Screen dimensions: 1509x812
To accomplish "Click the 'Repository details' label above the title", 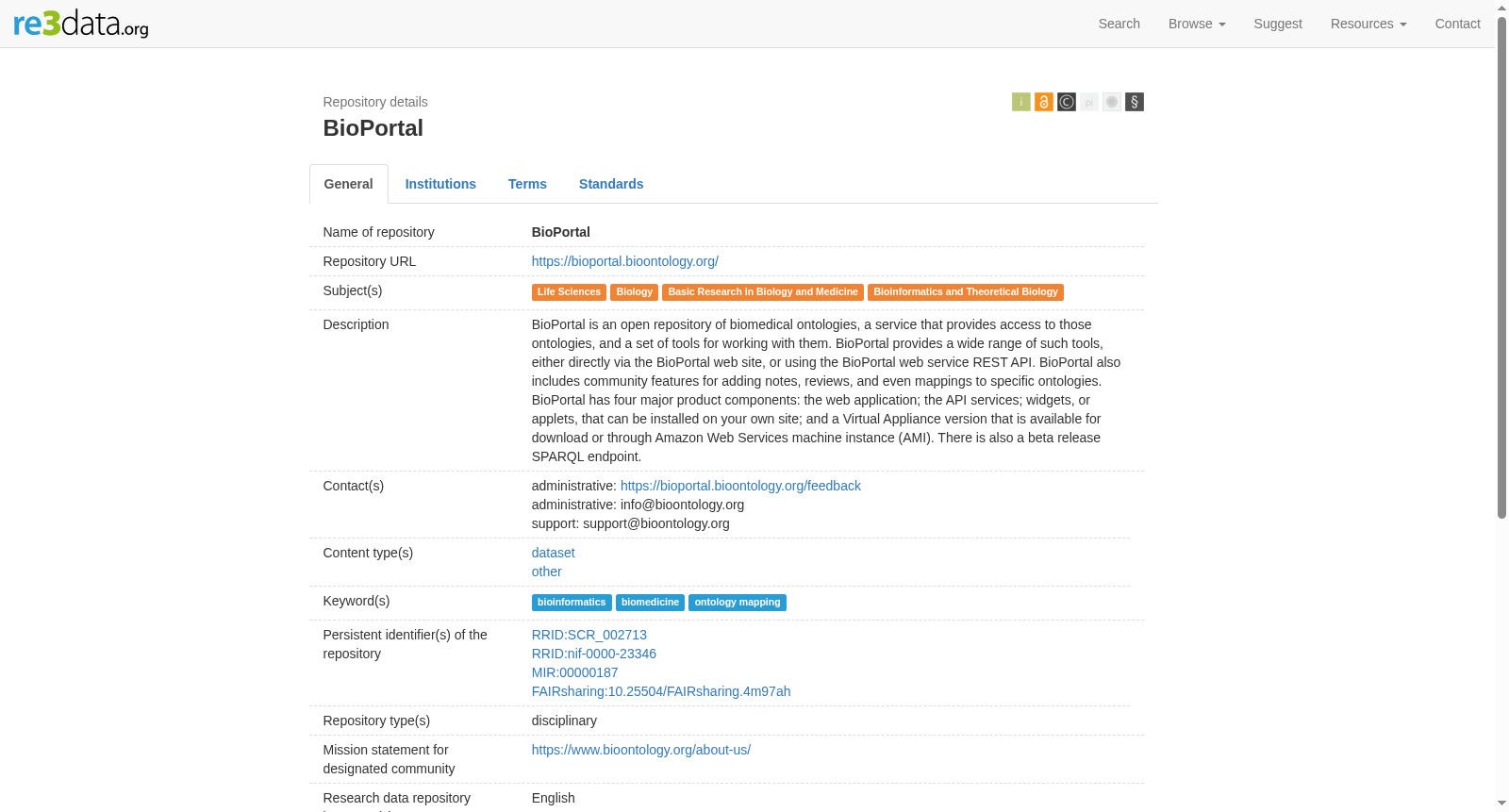I will pyautogui.click(x=375, y=102).
